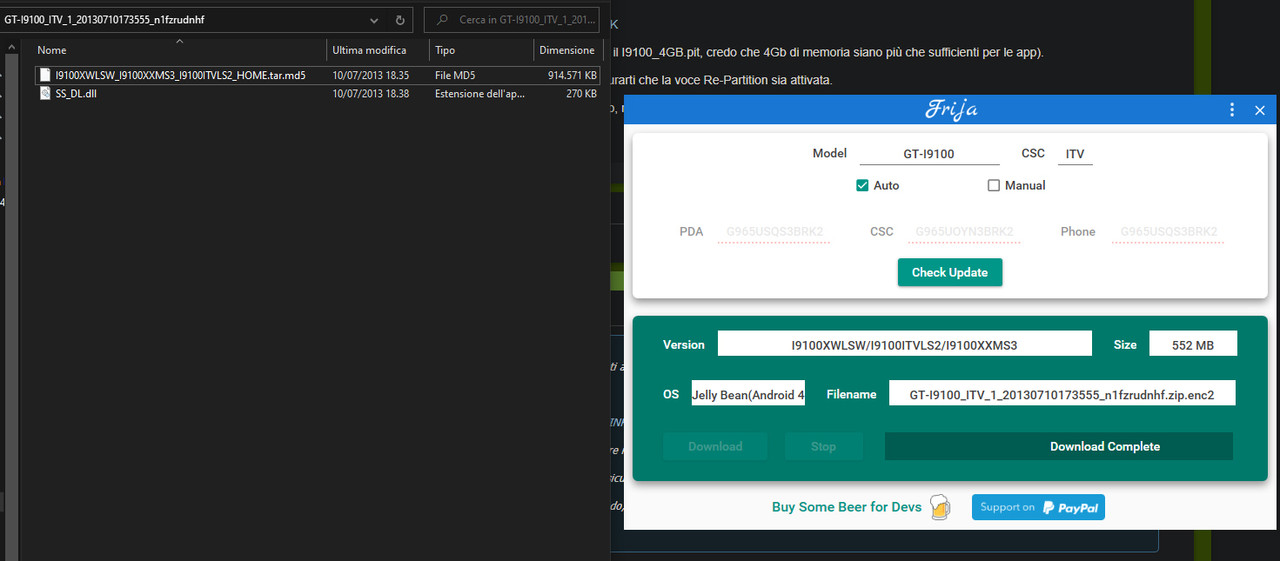Select file SS_DL.dll
This screenshot has width=1280, height=561.
pos(76,93)
